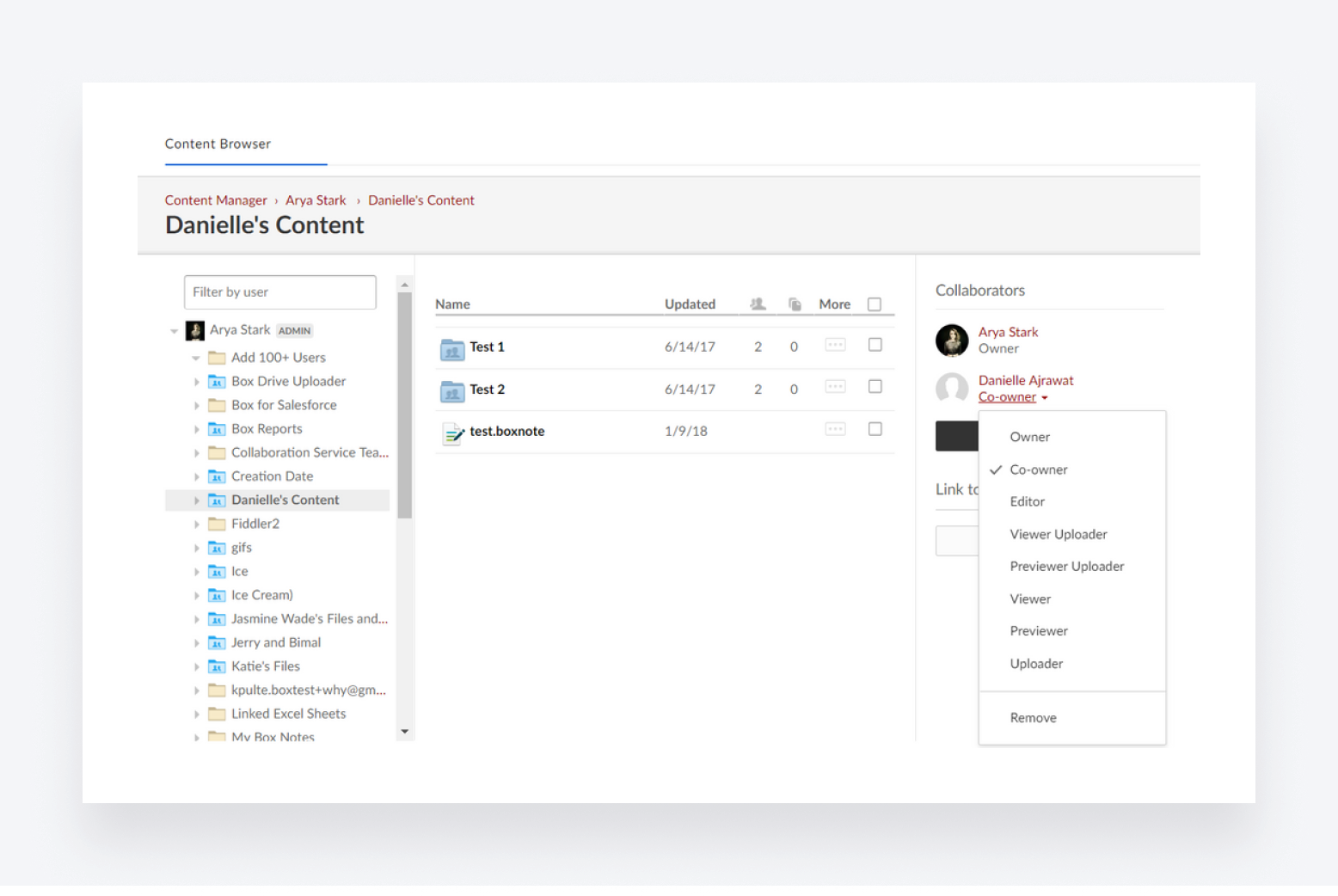Open the ellipsis menu for test.boxnote
This screenshot has width=1338, height=896.
(834, 428)
